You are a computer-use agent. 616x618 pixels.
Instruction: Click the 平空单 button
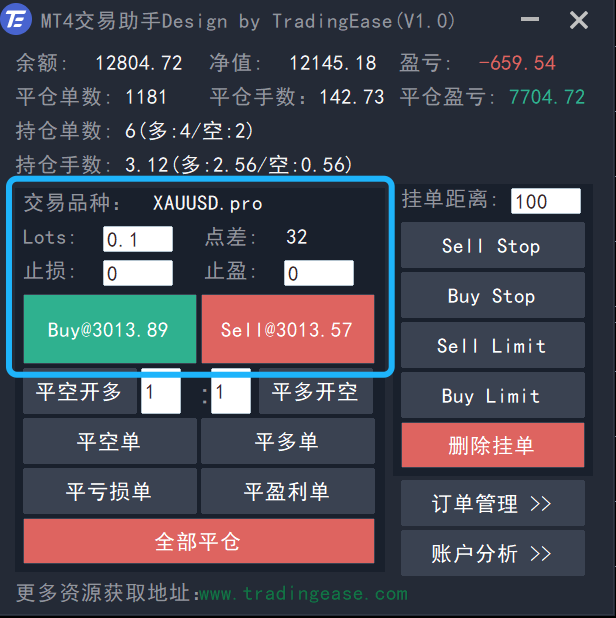click(109, 441)
